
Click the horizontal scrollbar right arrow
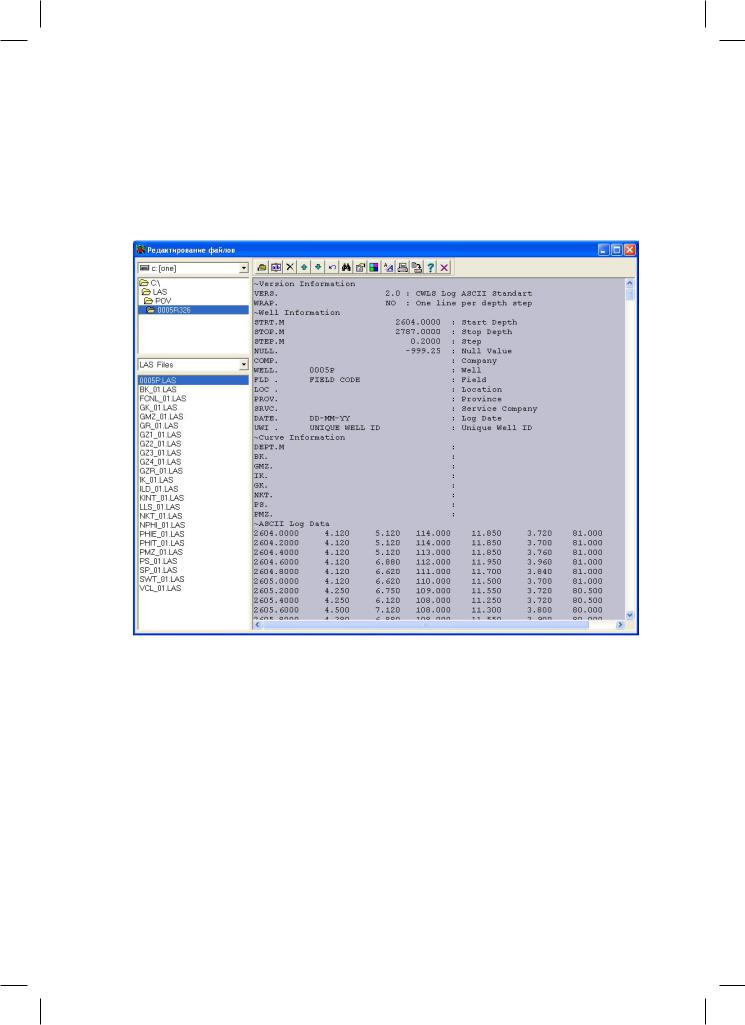point(620,626)
